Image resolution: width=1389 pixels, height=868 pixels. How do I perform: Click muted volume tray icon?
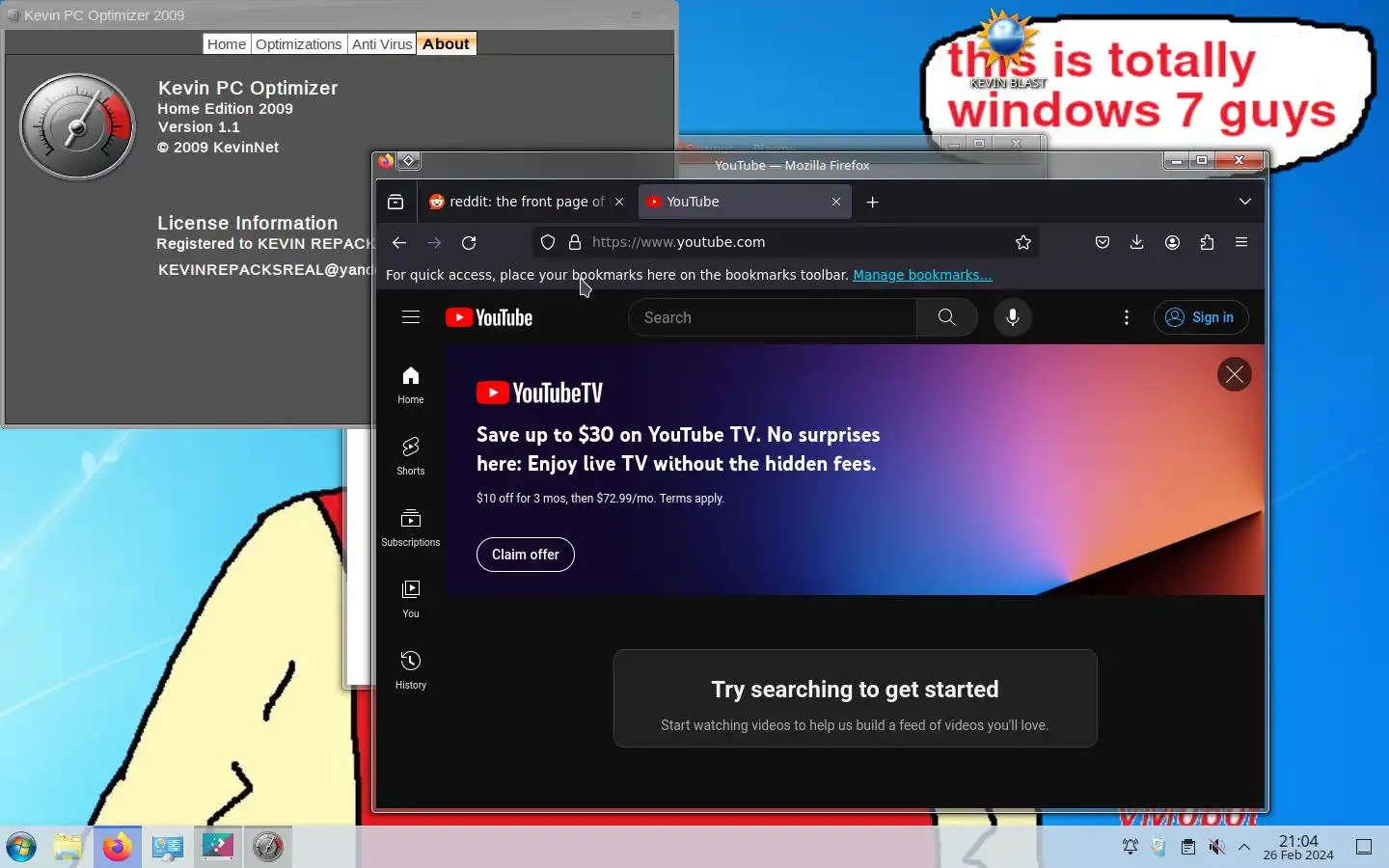click(x=1217, y=847)
